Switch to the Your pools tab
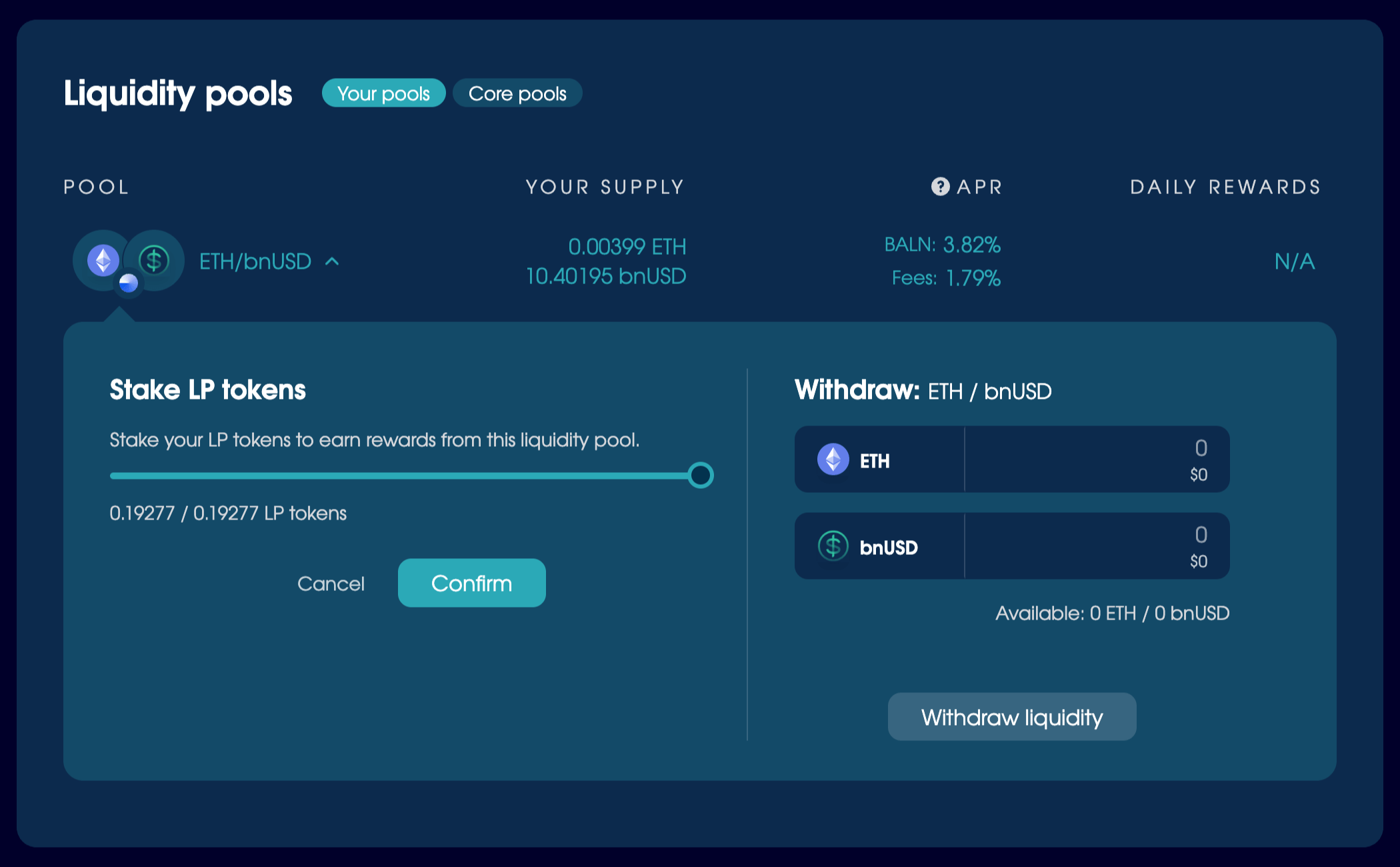The width and height of the screenshot is (1400, 867). (383, 93)
